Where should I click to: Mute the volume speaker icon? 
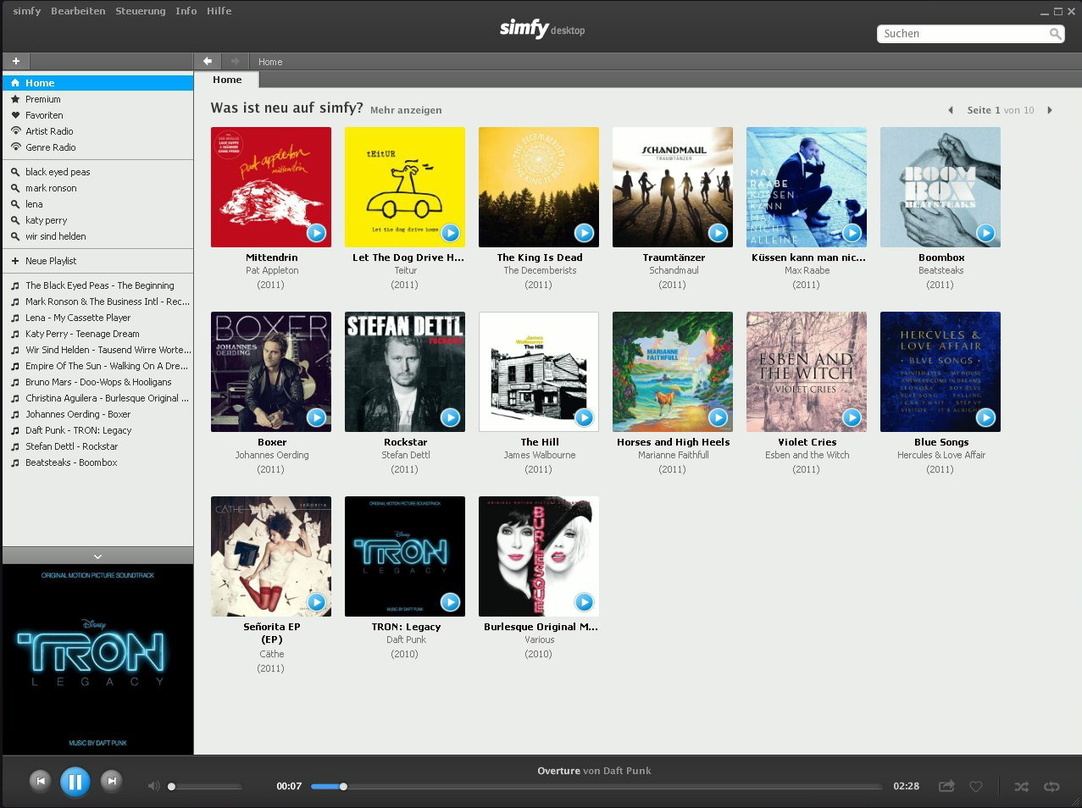(x=153, y=786)
